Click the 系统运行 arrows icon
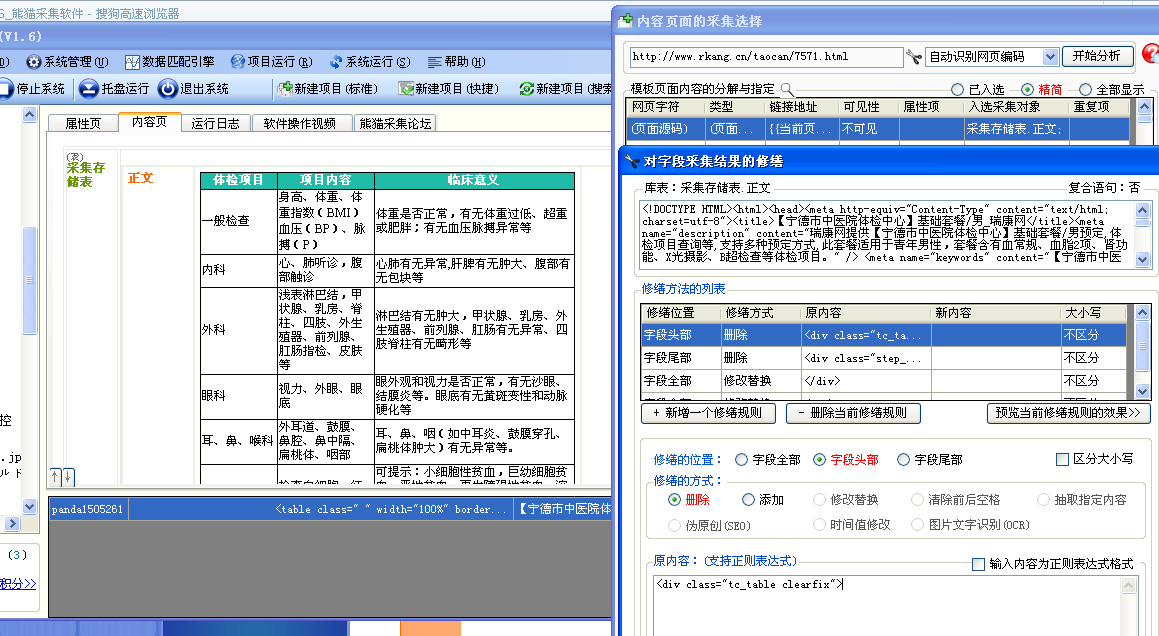The width and height of the screenshot is (1159, 636). (336, 62)
